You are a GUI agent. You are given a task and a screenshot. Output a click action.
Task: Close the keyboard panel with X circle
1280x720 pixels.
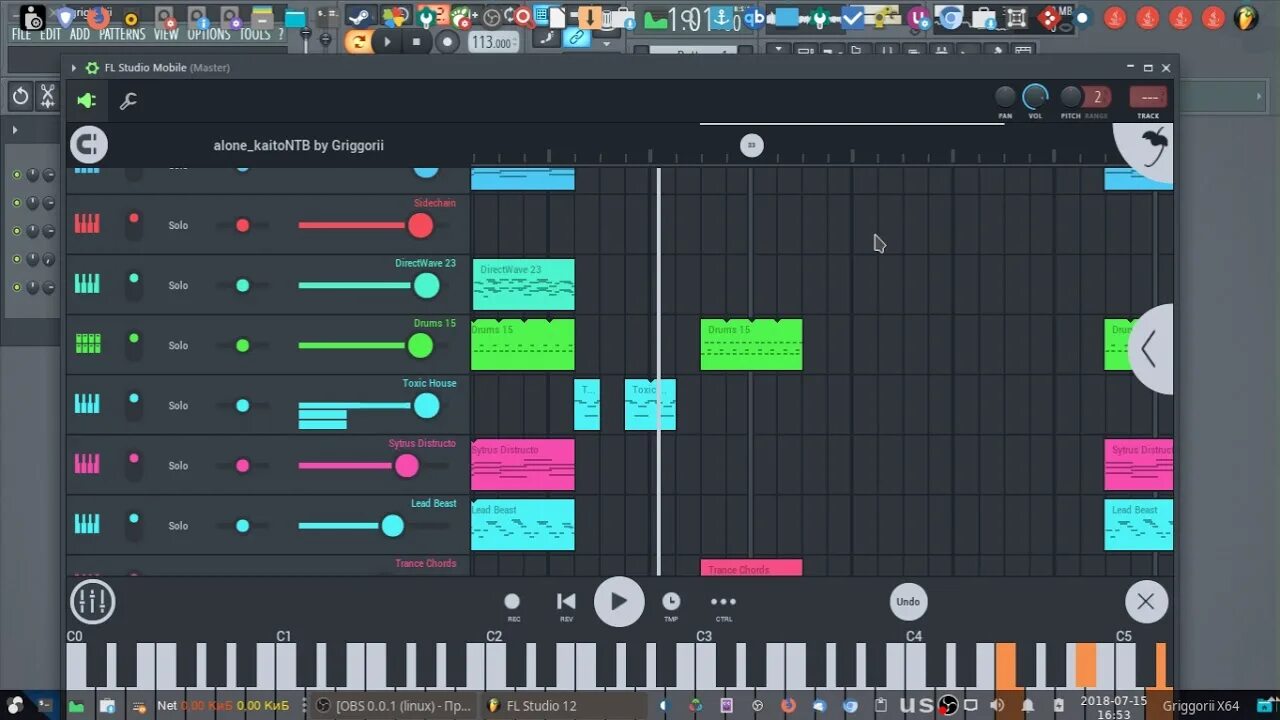point(1146,601)
